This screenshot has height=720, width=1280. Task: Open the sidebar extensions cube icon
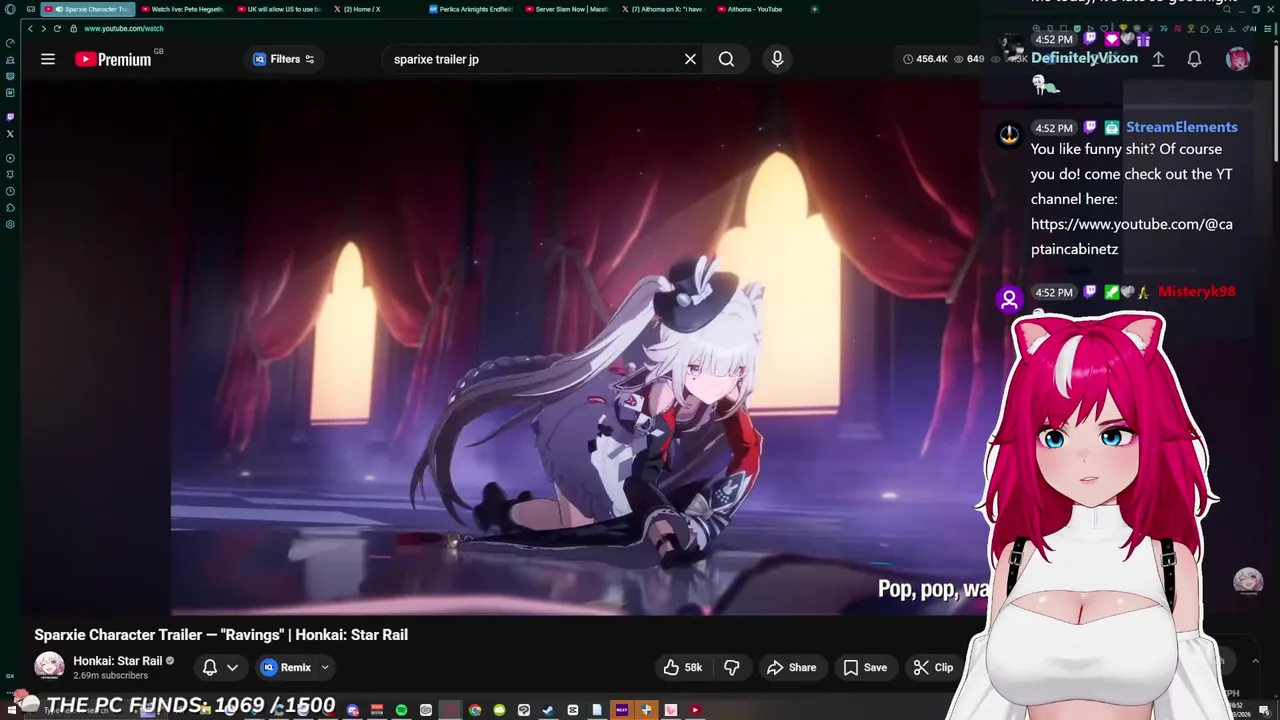coord(10,208)
